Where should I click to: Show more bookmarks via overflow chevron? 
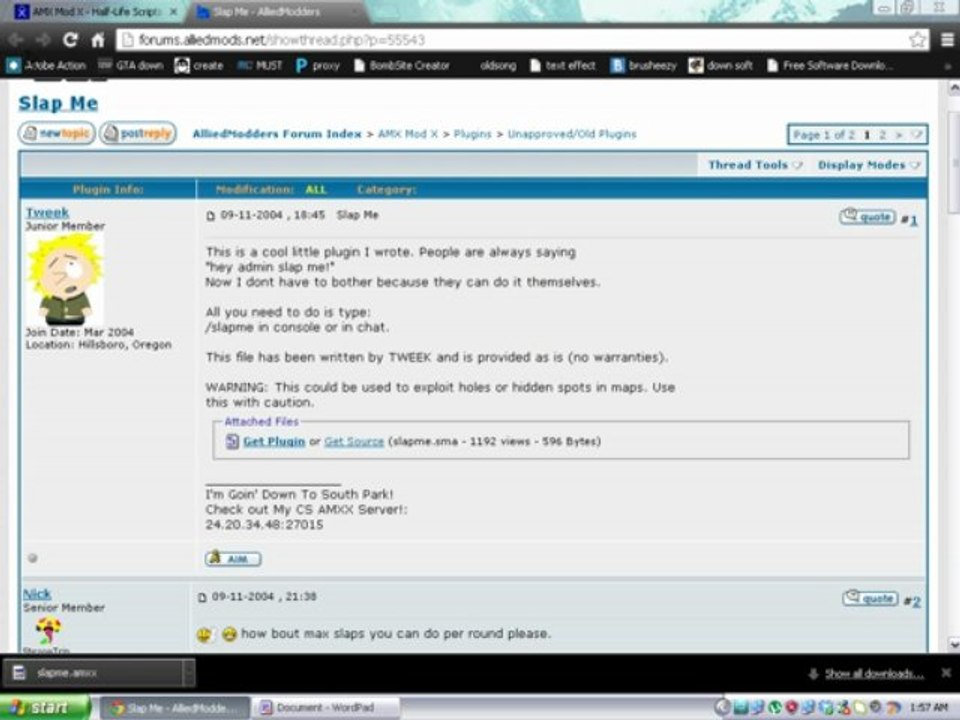pos(948,66)
